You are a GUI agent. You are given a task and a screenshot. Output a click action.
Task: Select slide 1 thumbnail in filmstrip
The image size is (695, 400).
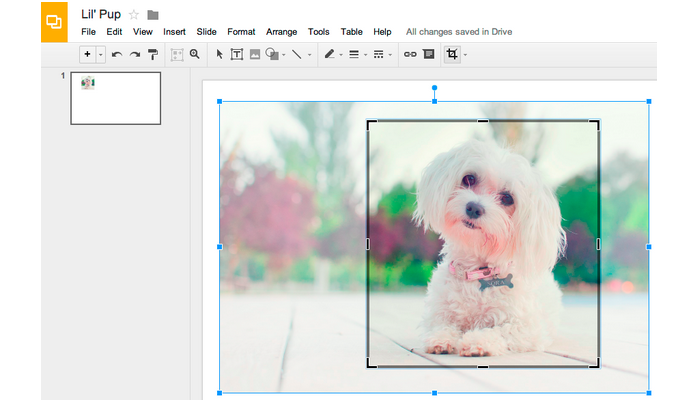(x=115, y=98)
